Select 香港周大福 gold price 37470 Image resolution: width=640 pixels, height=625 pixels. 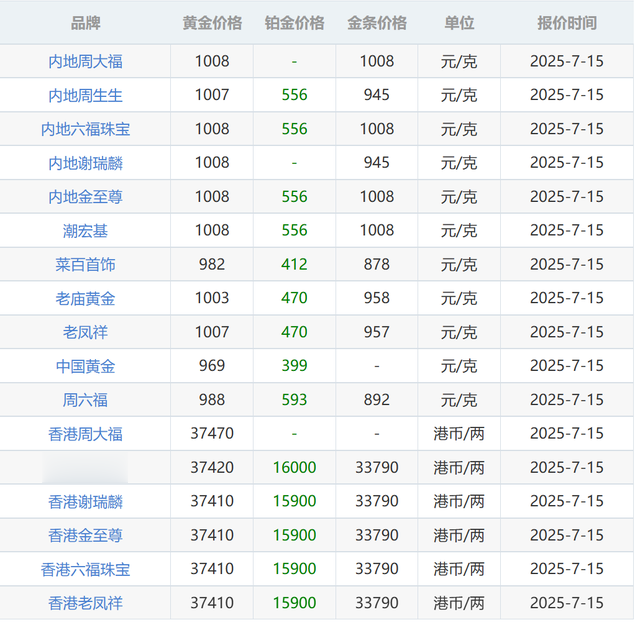212,434
